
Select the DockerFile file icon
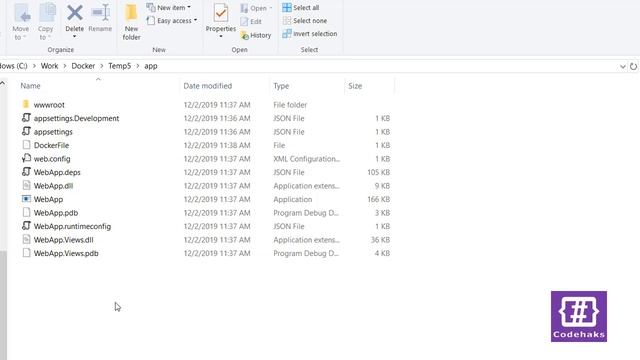click(26, 145)
